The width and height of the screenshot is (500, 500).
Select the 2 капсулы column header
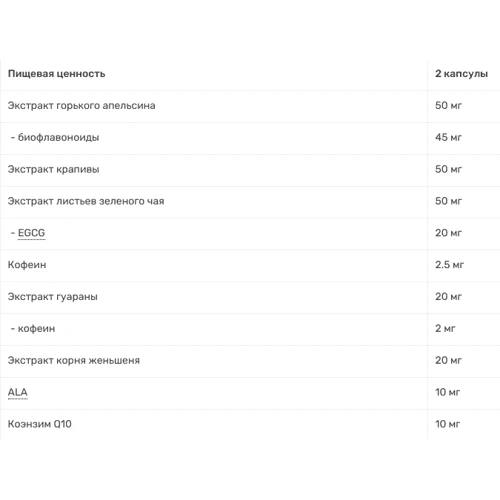click(x=461, y=74)
